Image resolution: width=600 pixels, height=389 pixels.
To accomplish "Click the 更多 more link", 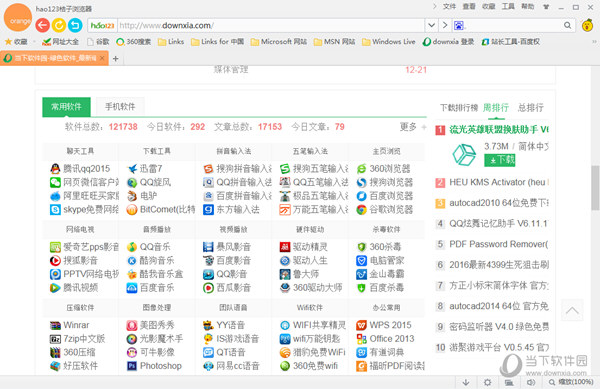I will [x=408, y=127].
